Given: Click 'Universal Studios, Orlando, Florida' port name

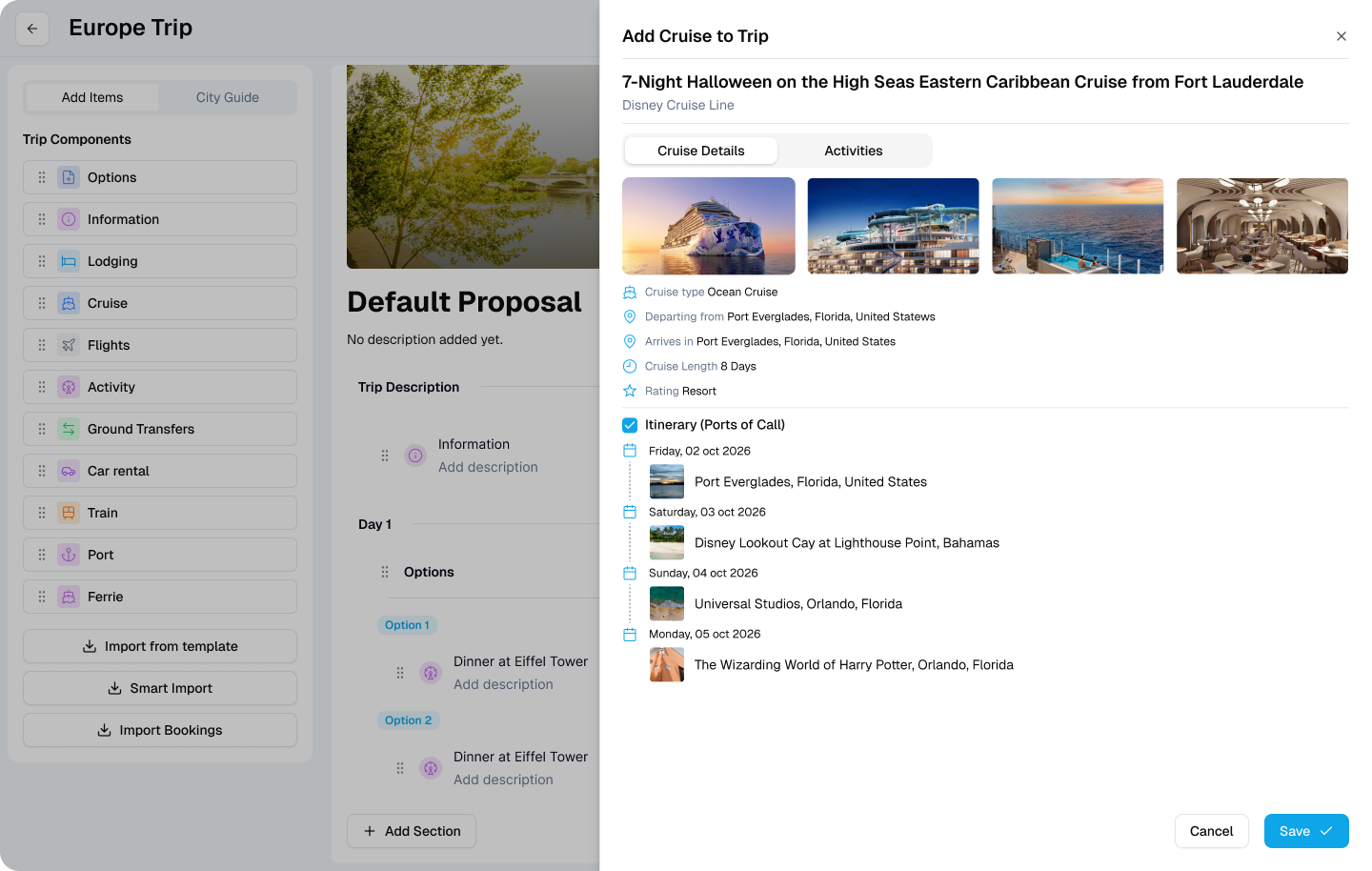Looking at the screenshot, I should click(x=798, y=603).
